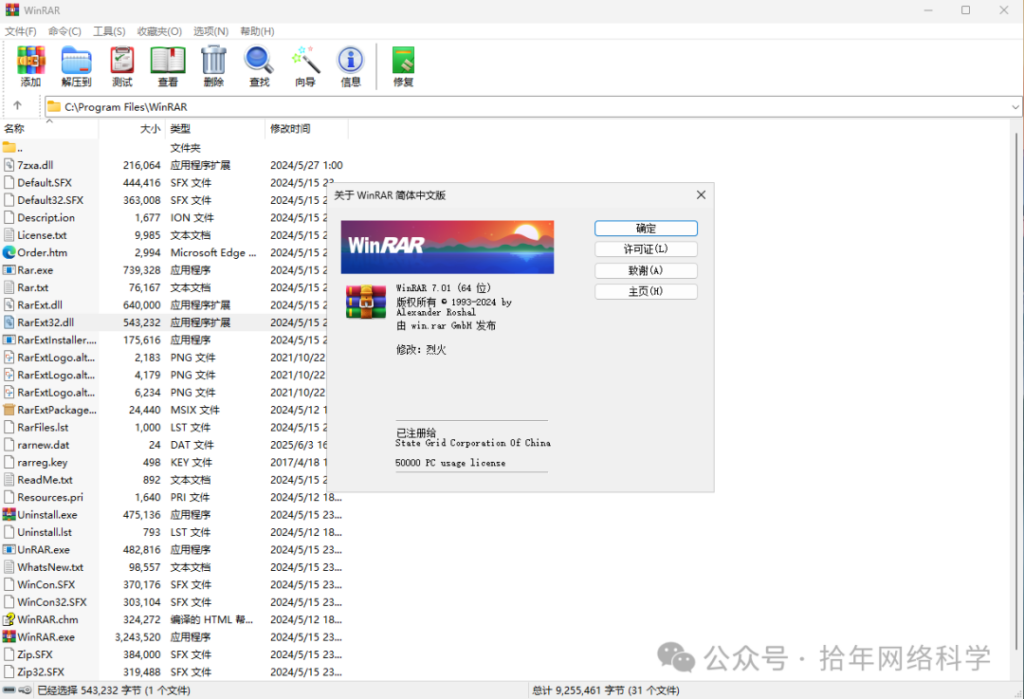Open the 主页 (Homepage) button
This screenshot has height=699, width=1024.
pyautogui.click(x=645, y=291)
